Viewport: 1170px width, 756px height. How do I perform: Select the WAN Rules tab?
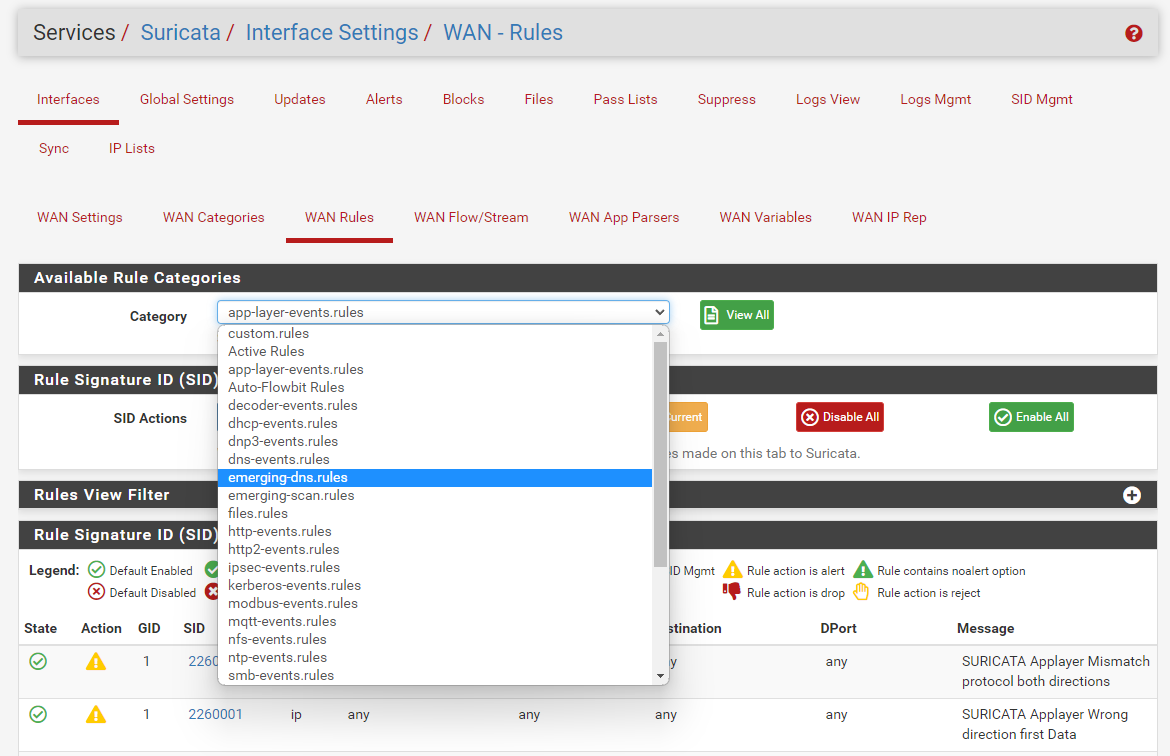(x=340, y=217)
